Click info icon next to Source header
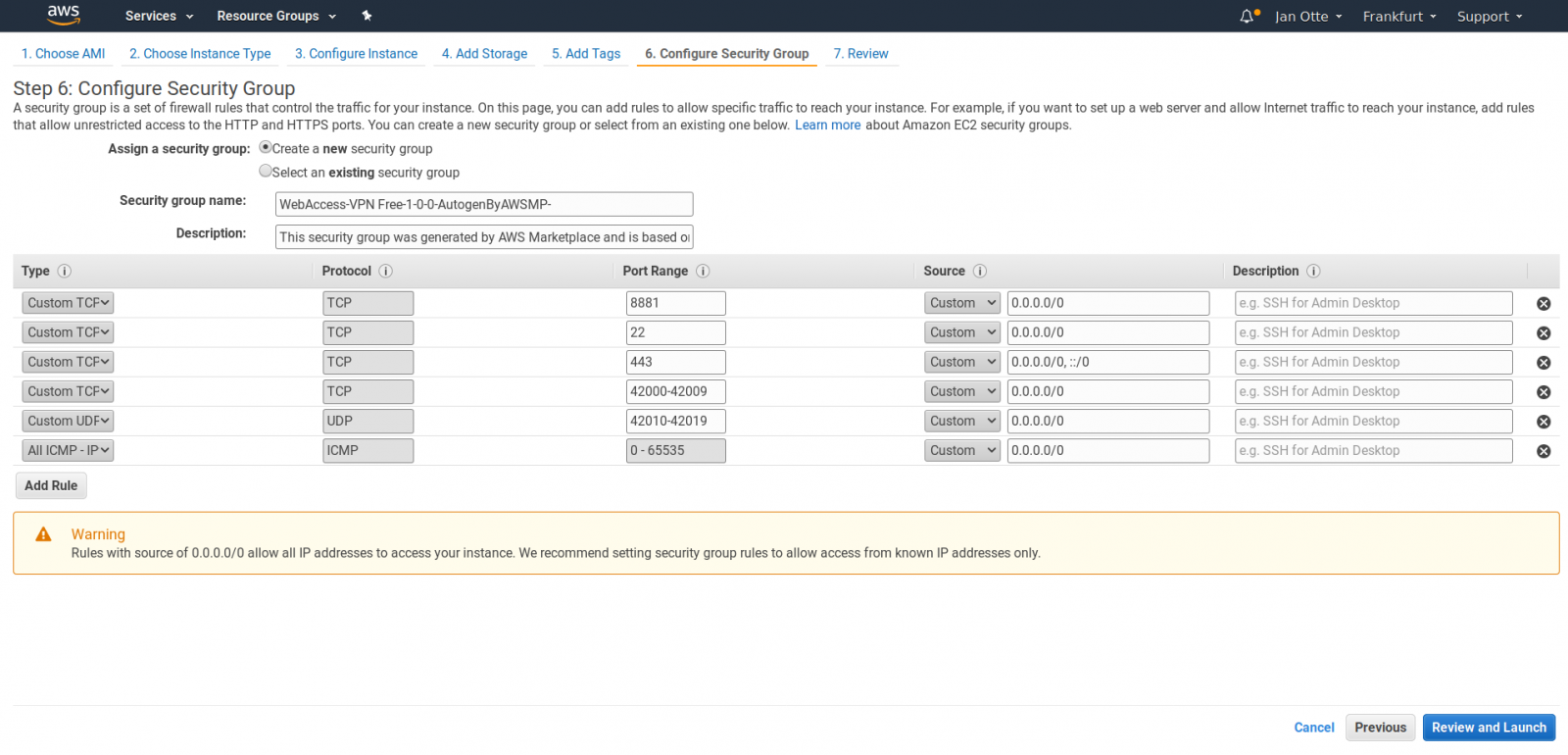Viewport: 1568px width, 755px height. 979,272
